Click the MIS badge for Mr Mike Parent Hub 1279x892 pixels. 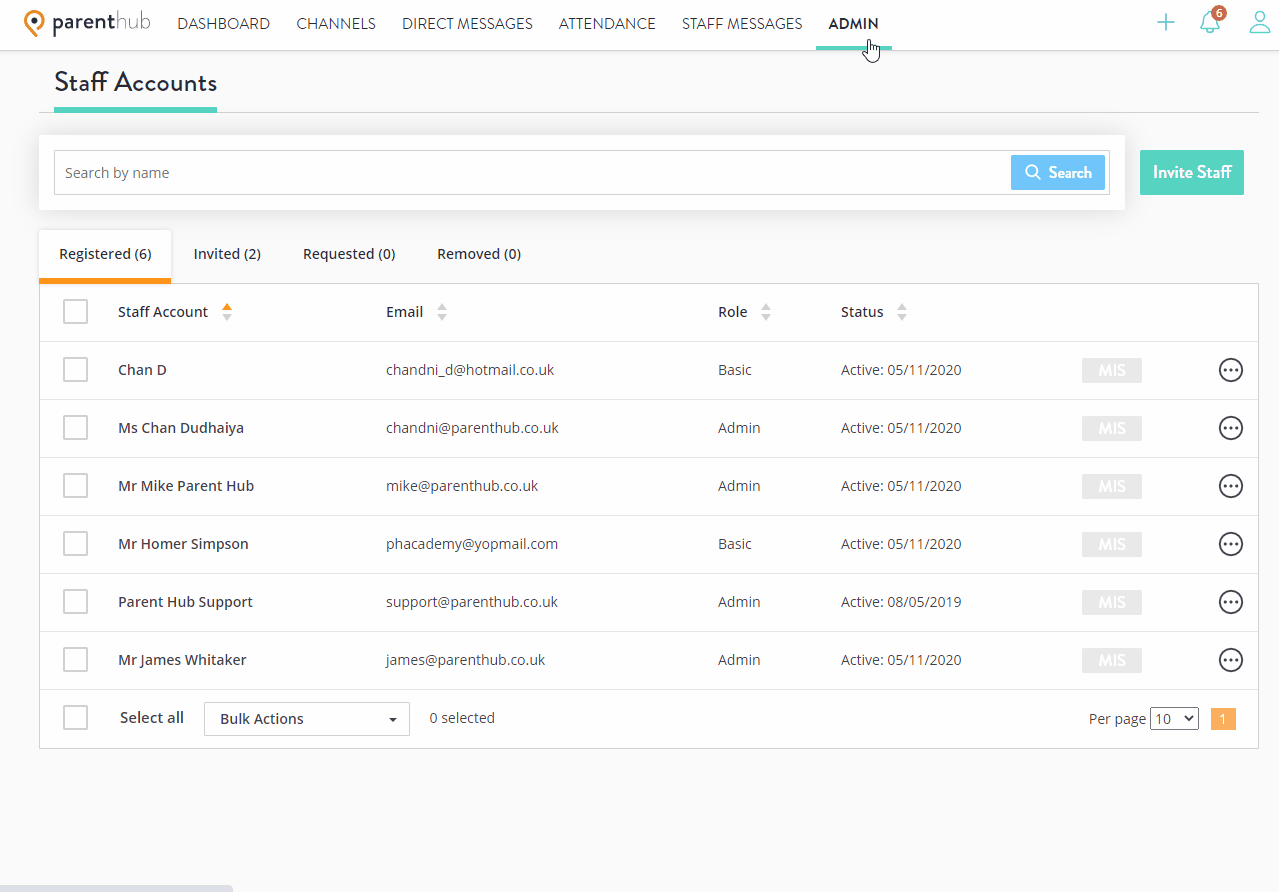tap(1112, 486)
